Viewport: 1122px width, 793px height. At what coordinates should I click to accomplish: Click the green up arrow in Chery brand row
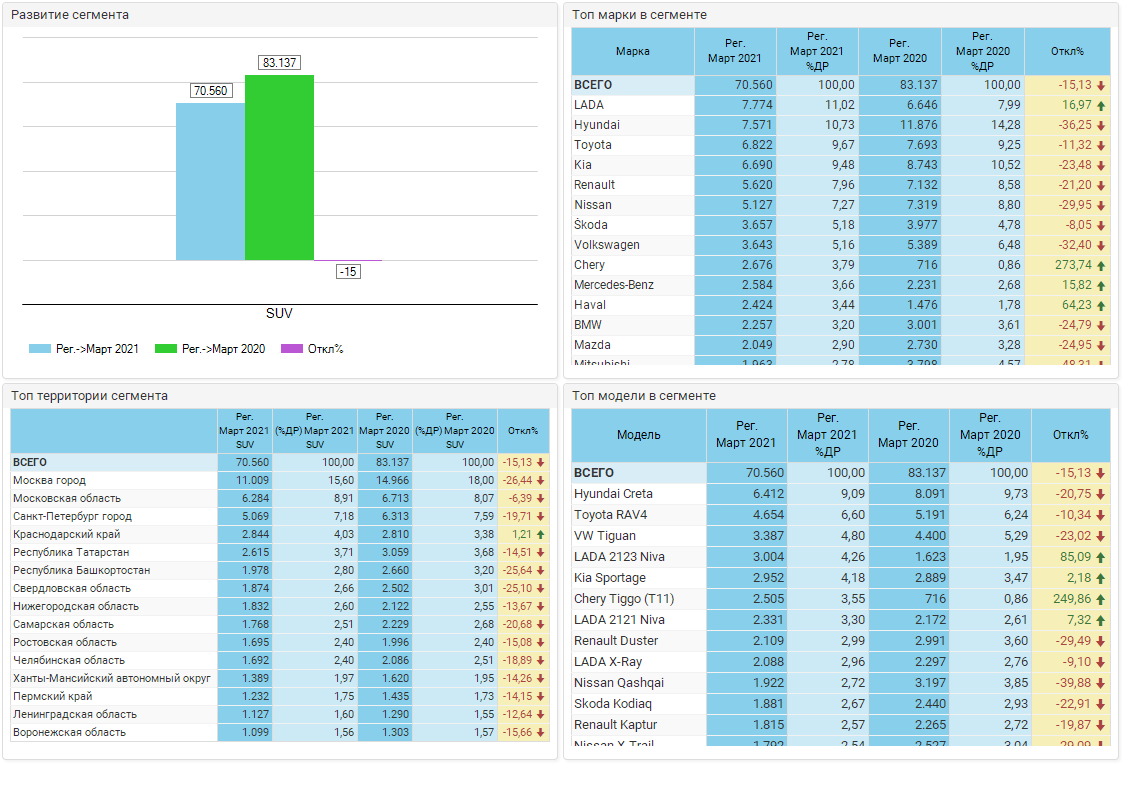pos(1101,265)
